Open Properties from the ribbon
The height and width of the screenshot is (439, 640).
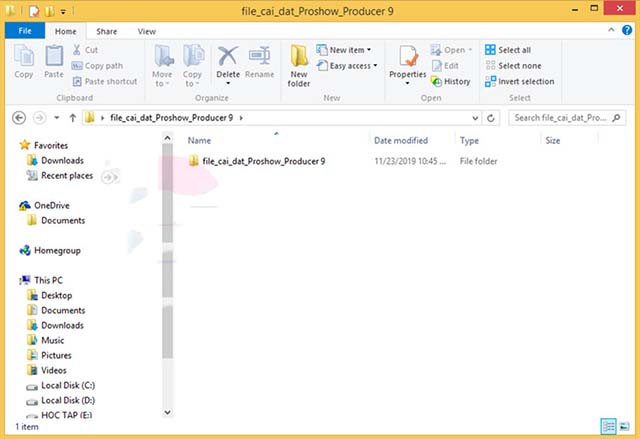pos(408,62)
